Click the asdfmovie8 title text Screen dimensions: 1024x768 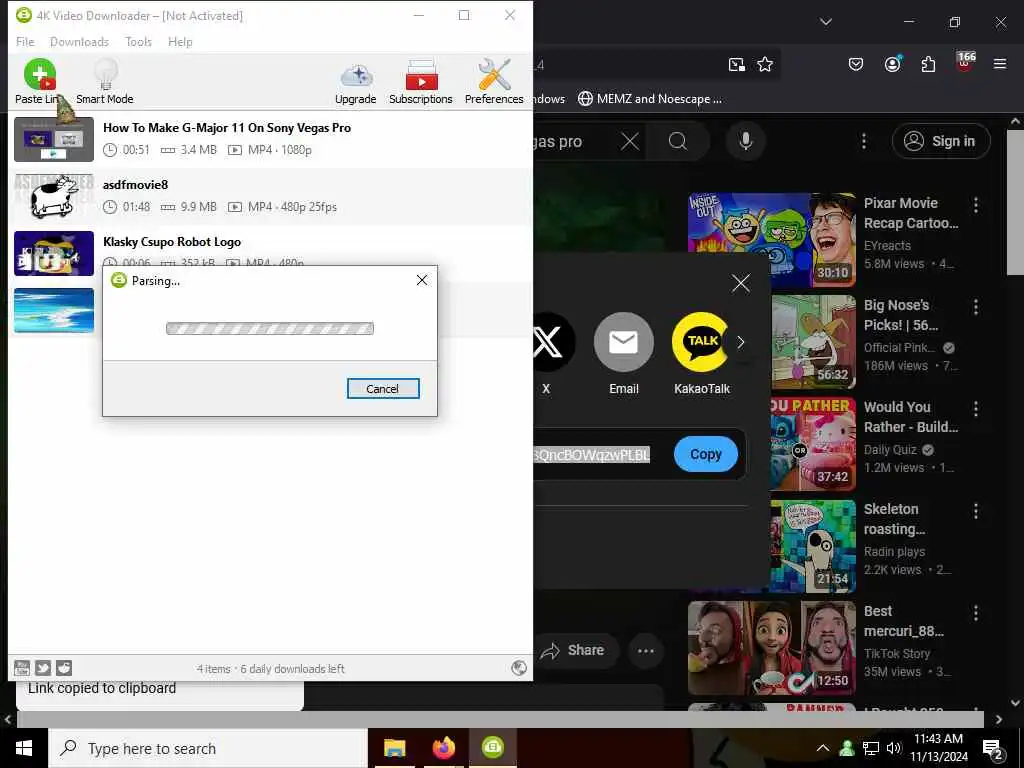tap(135, 185)
